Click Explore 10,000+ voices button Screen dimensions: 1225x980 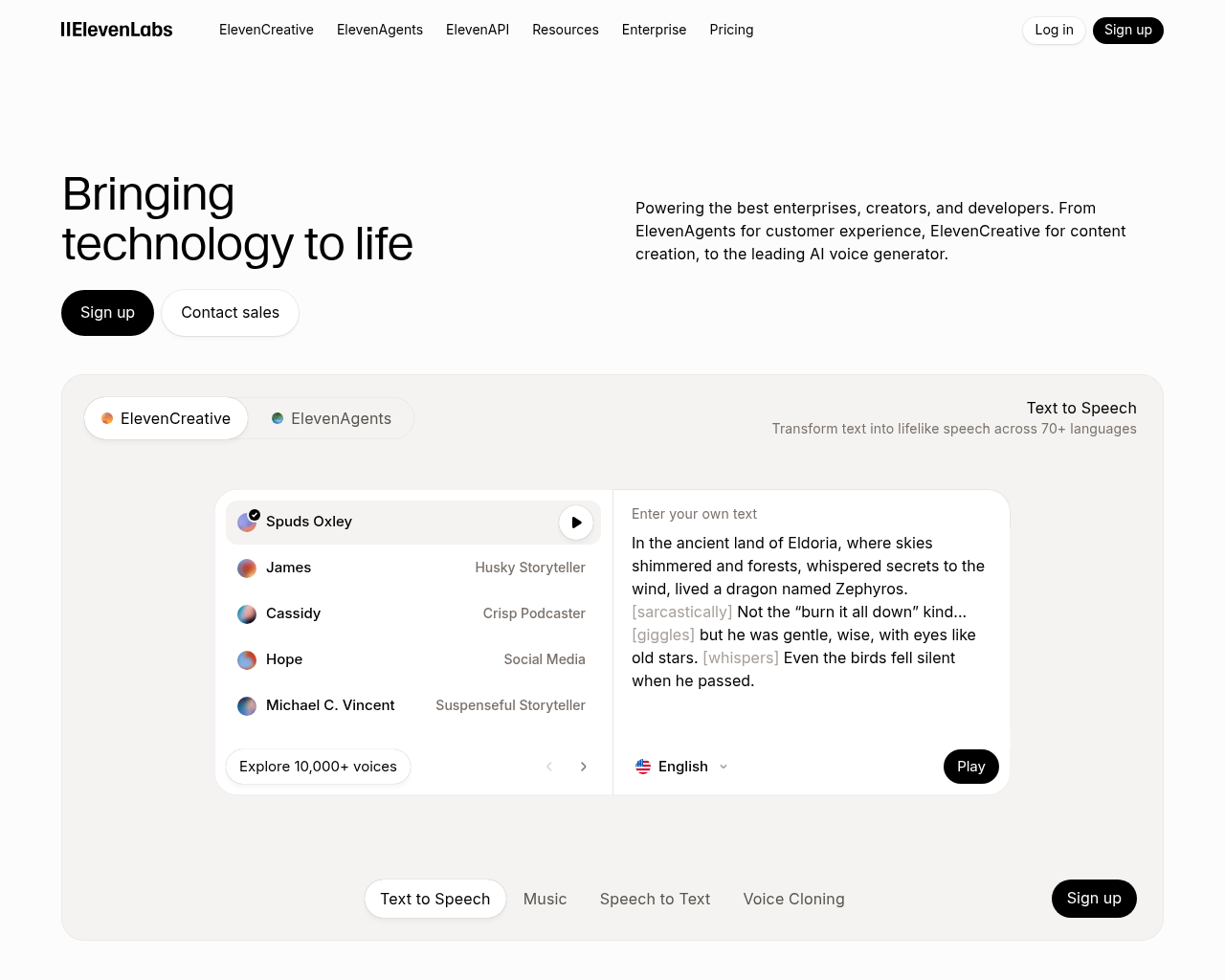click(x=318, y=767)
